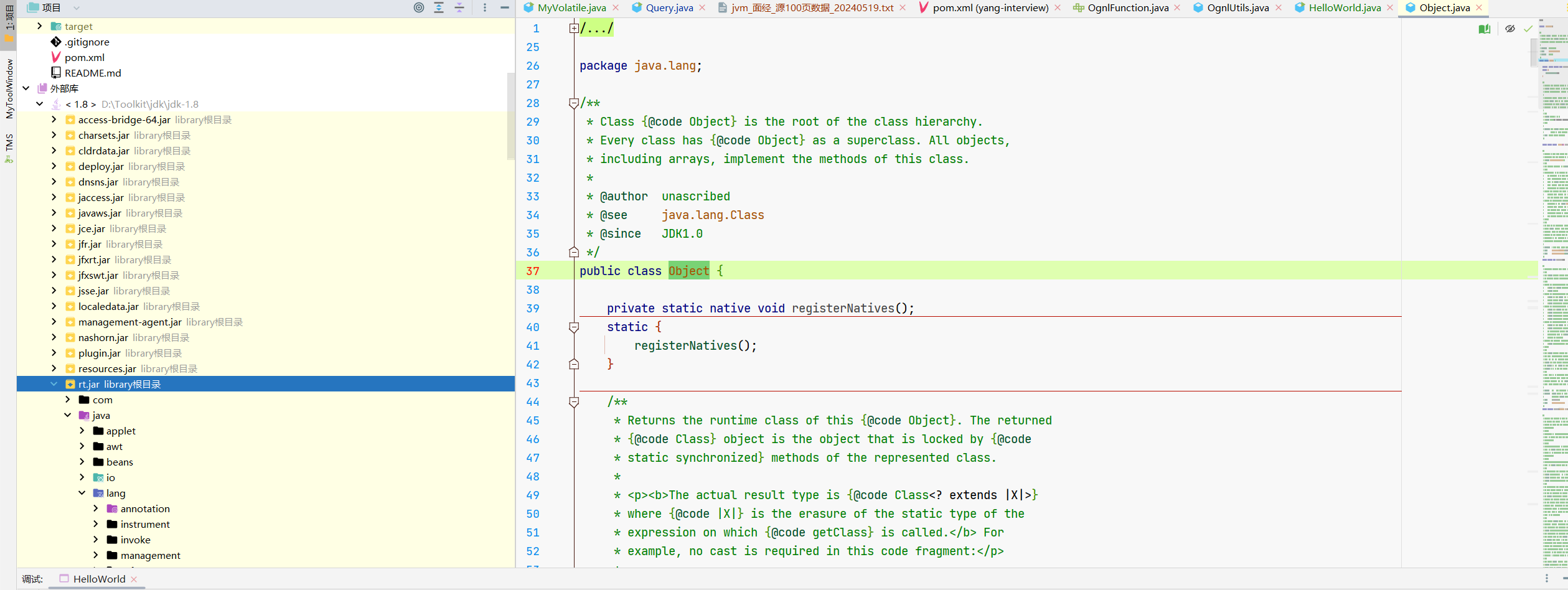The height and width of the screenshot is (590, 1568).
Task: Click the project tree vertical scrollbar
Action: click(511, 115)
